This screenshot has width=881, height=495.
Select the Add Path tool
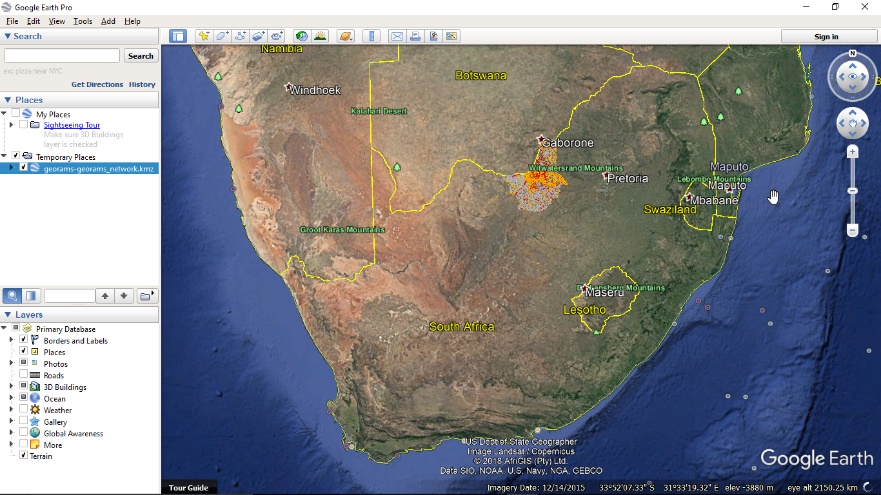240,36
